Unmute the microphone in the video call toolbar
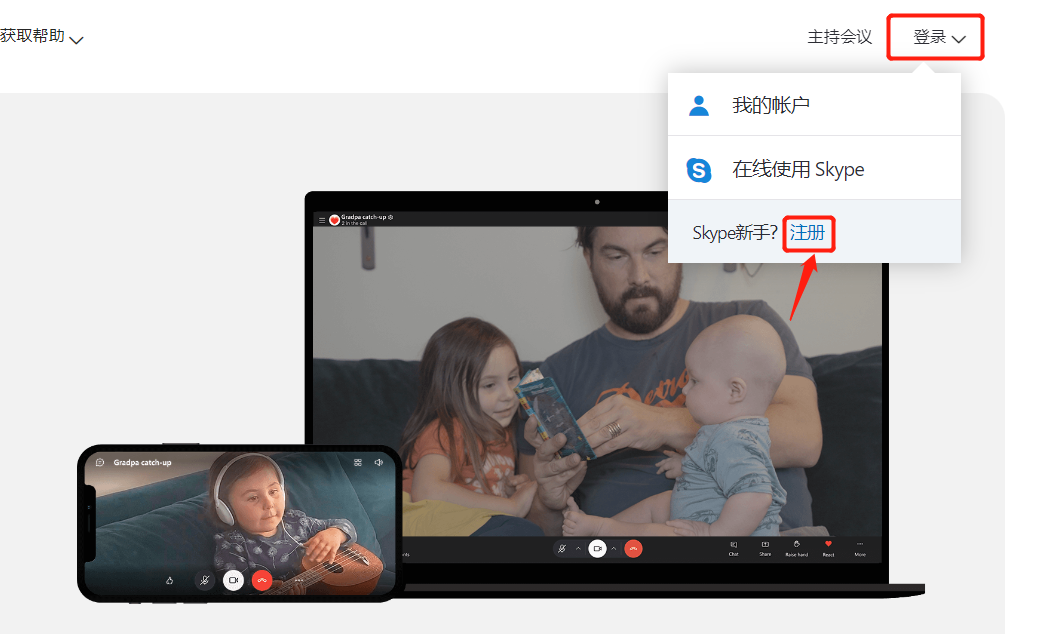 pos(562,546)
